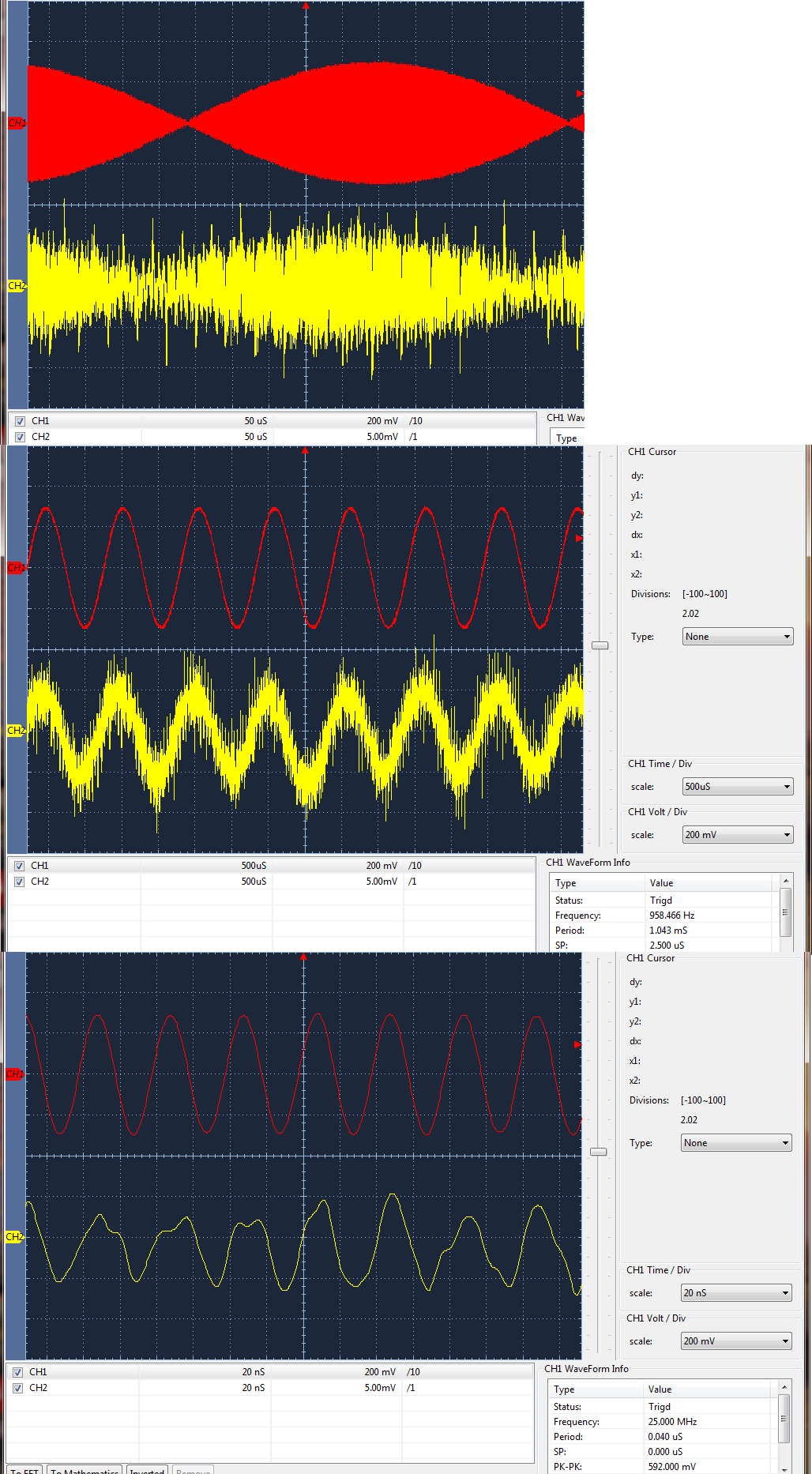Click the CH1 channel marker beside the 500uS plot
Image resolution: width=812 pixels, height=1474 pixels.
(x=17, y=567)
